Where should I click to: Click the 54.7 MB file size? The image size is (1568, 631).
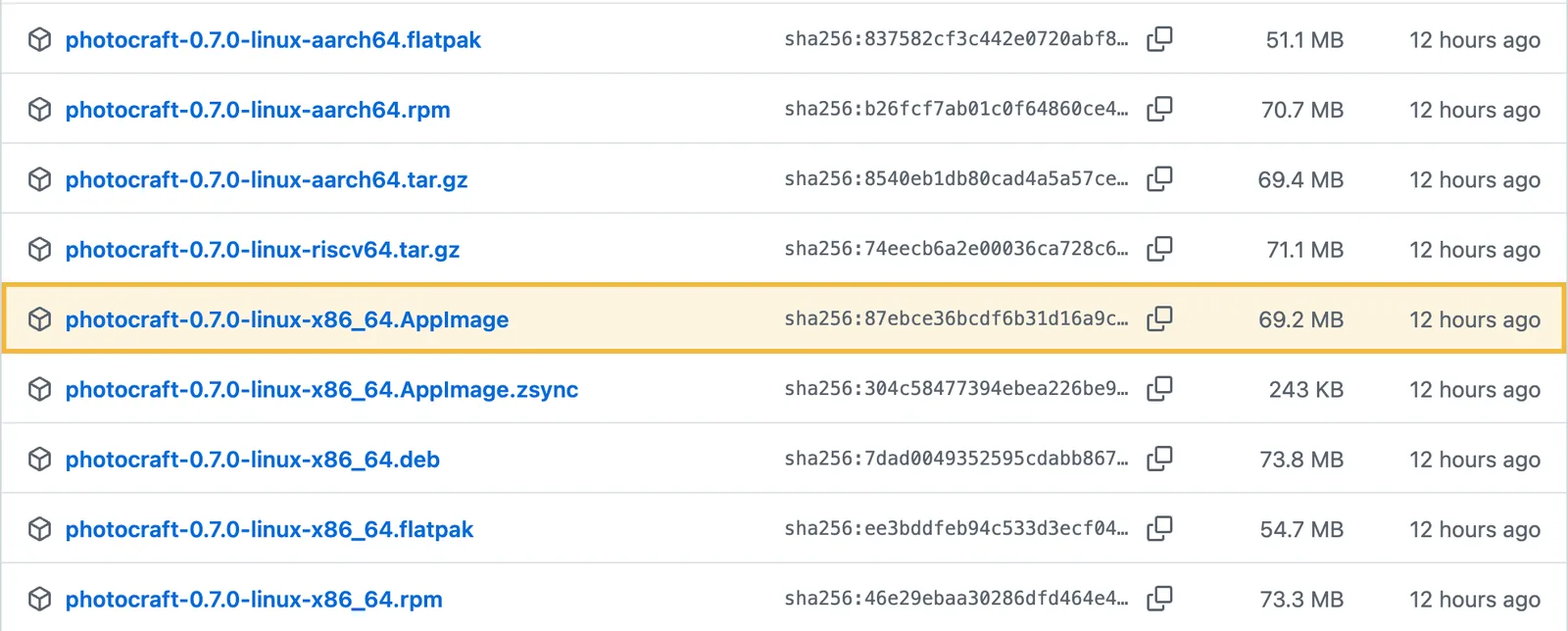point(1301,529)
